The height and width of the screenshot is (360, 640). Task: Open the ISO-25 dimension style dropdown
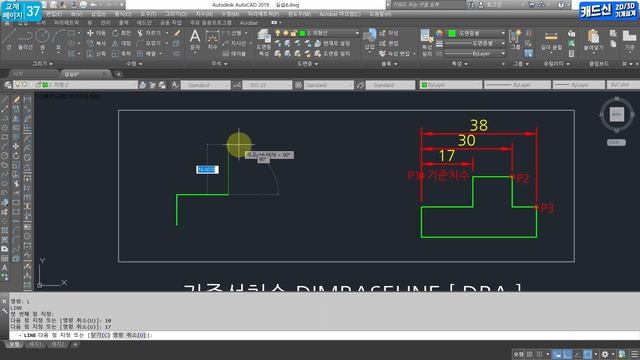point(267,85)
